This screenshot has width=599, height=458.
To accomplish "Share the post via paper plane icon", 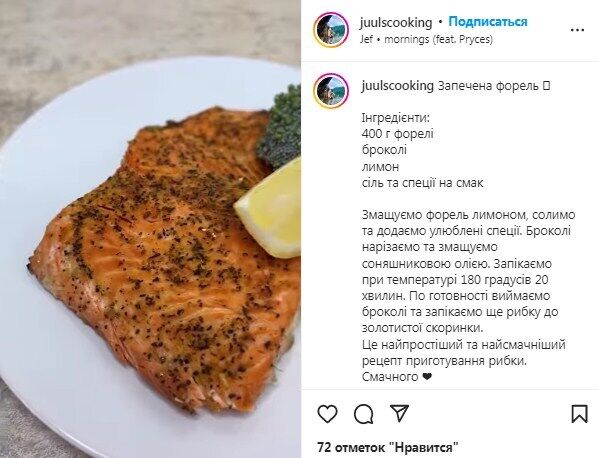I will (x=399, y=414).
